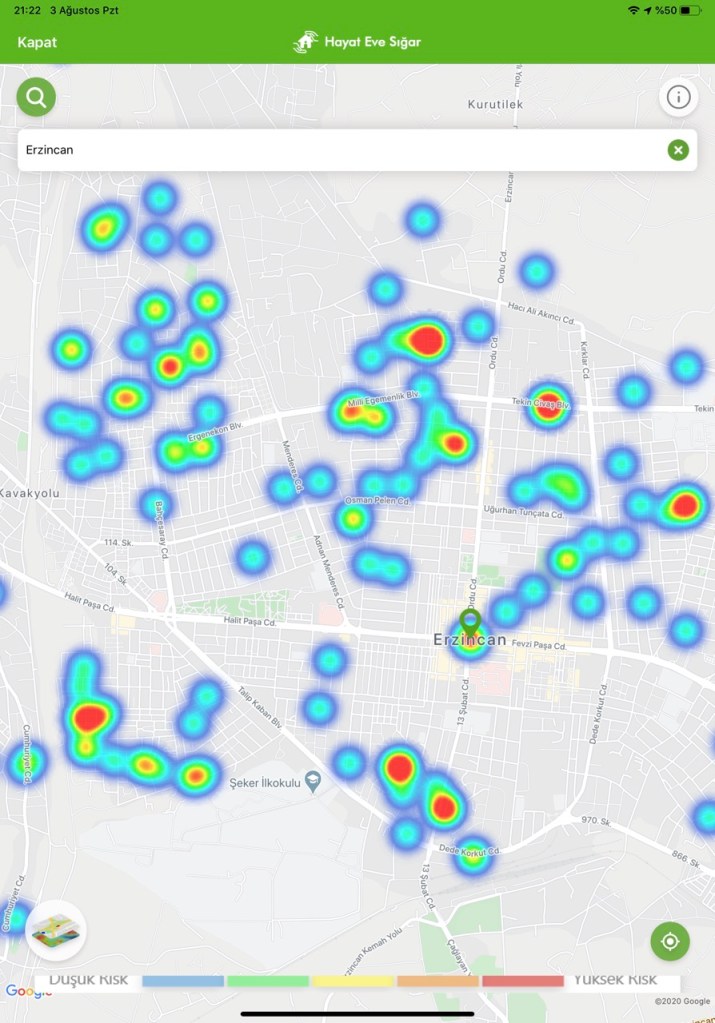Open the Google logo link
Image resolution: width=715 pixels, height=1023 pixels.
point(28,991)
